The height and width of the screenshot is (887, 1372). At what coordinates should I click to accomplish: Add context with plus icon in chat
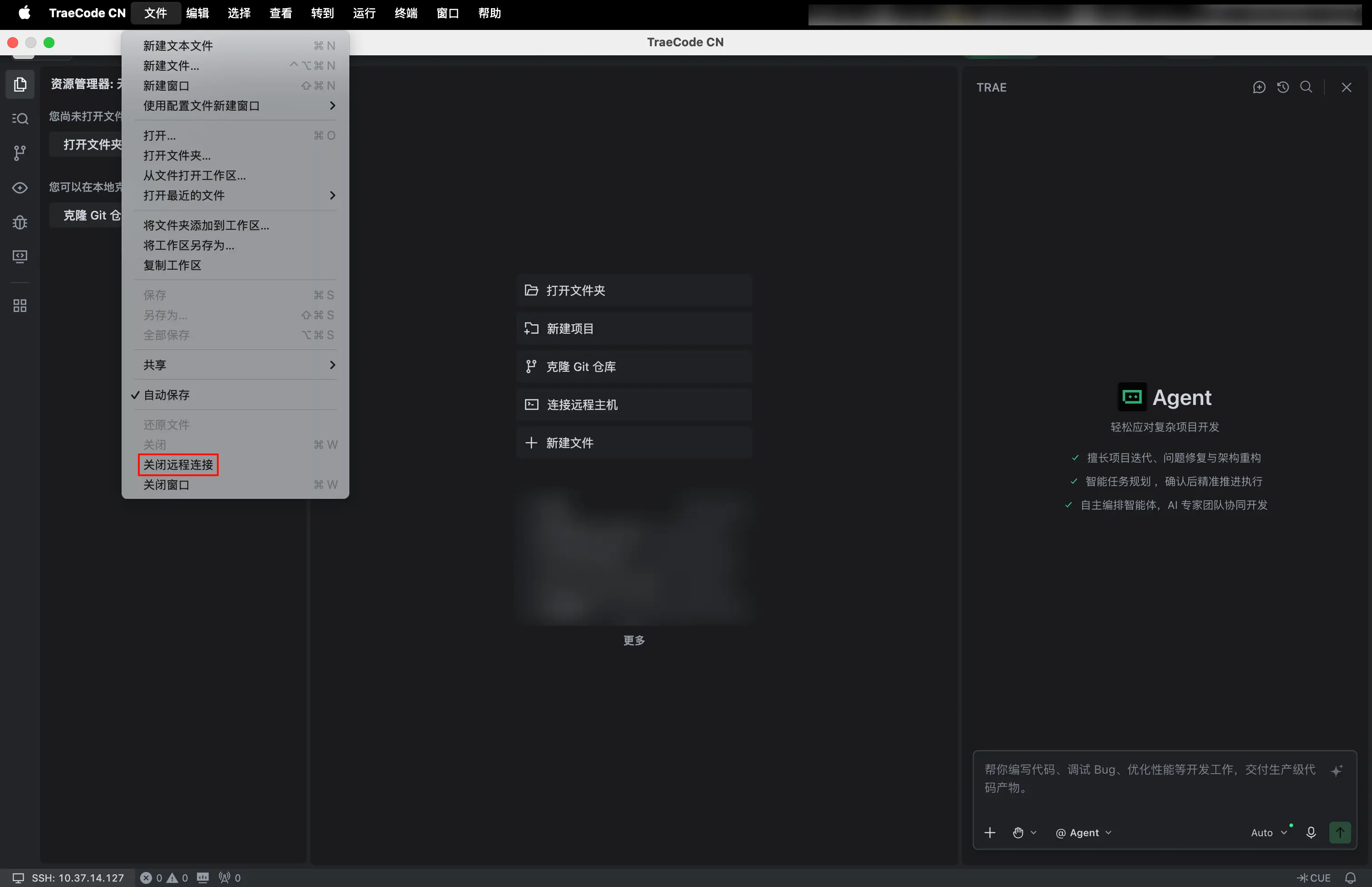(990, 833)
